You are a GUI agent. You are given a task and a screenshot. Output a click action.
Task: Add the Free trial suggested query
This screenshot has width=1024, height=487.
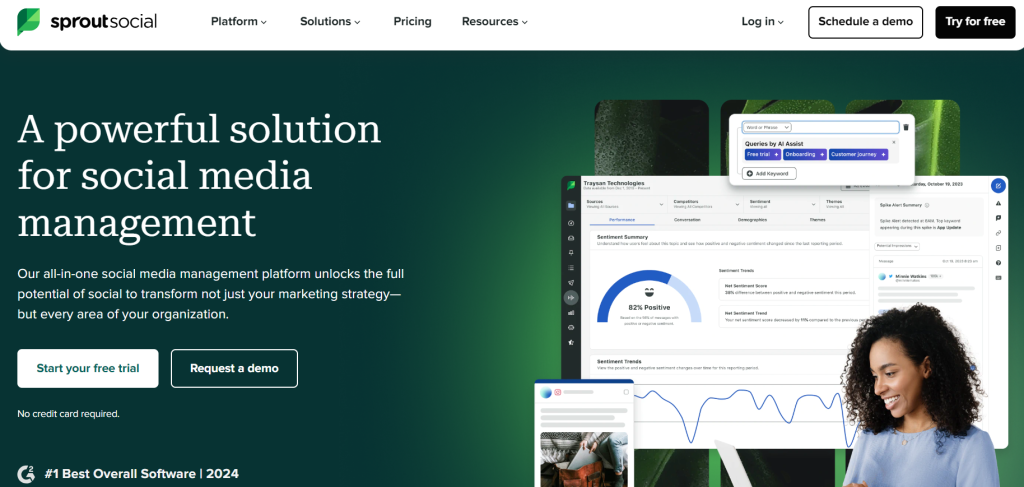763,155
